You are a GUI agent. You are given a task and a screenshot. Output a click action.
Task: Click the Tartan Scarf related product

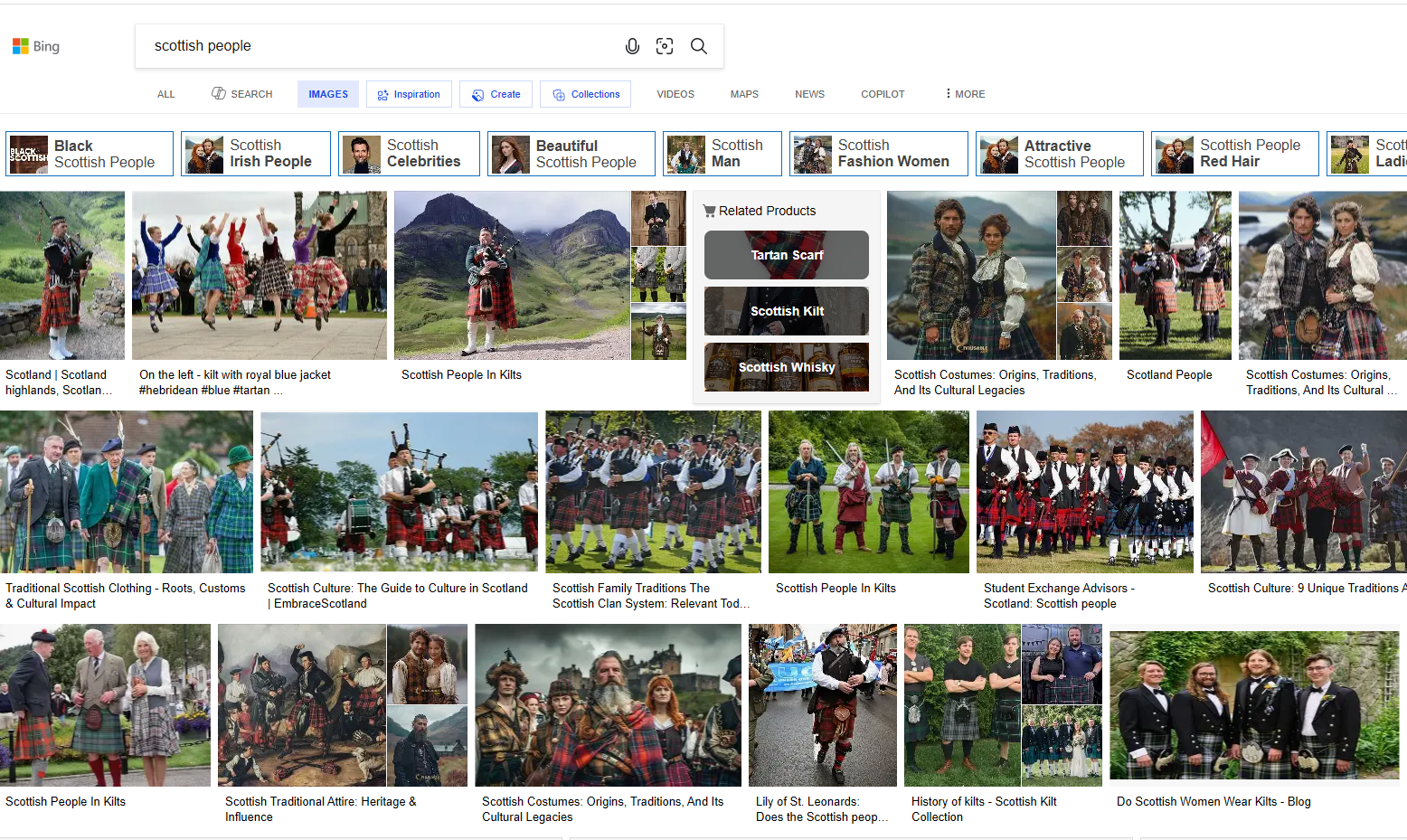pyautogui.click(x=787, y=255)
